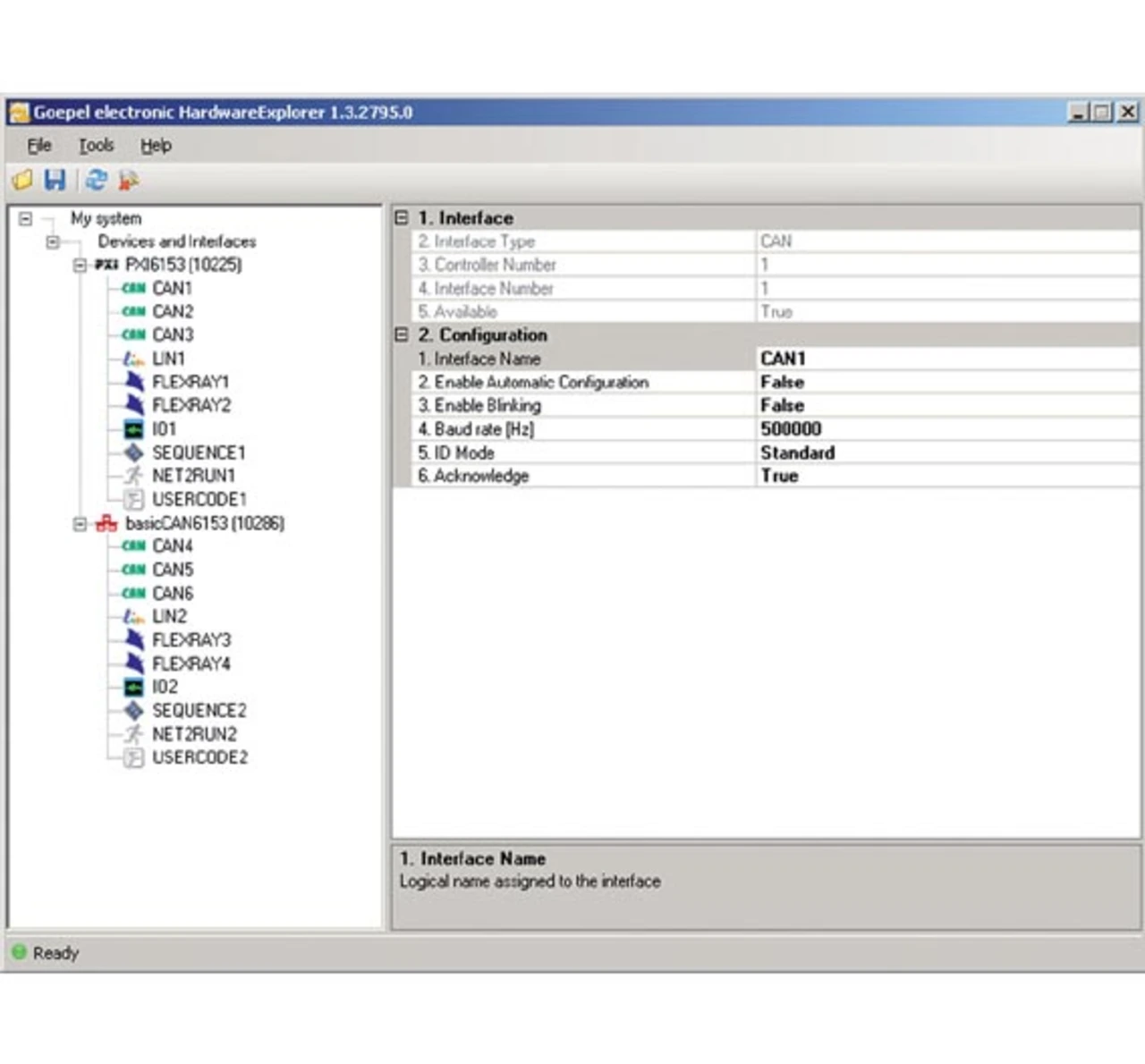The width and height of the screenshot is (1145, 1064).
Task: Collapse the 1. Interface property section
Action: click(402, 218)
